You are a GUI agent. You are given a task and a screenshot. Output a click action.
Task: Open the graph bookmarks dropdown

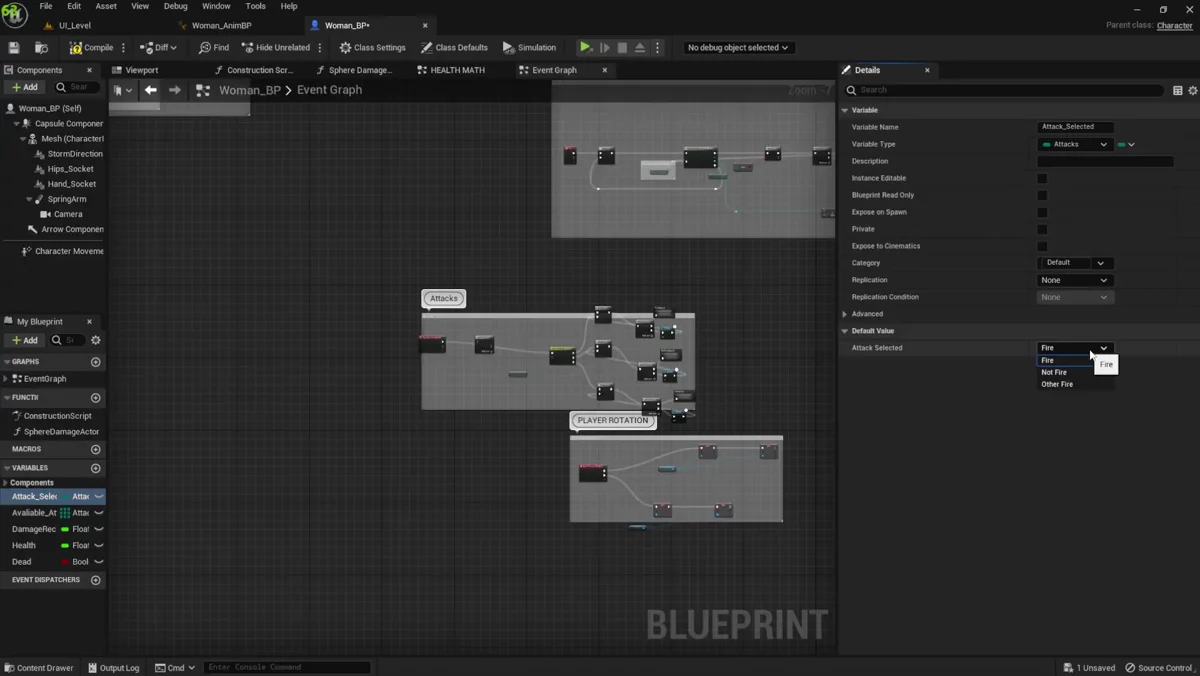(x=124, y=90)
